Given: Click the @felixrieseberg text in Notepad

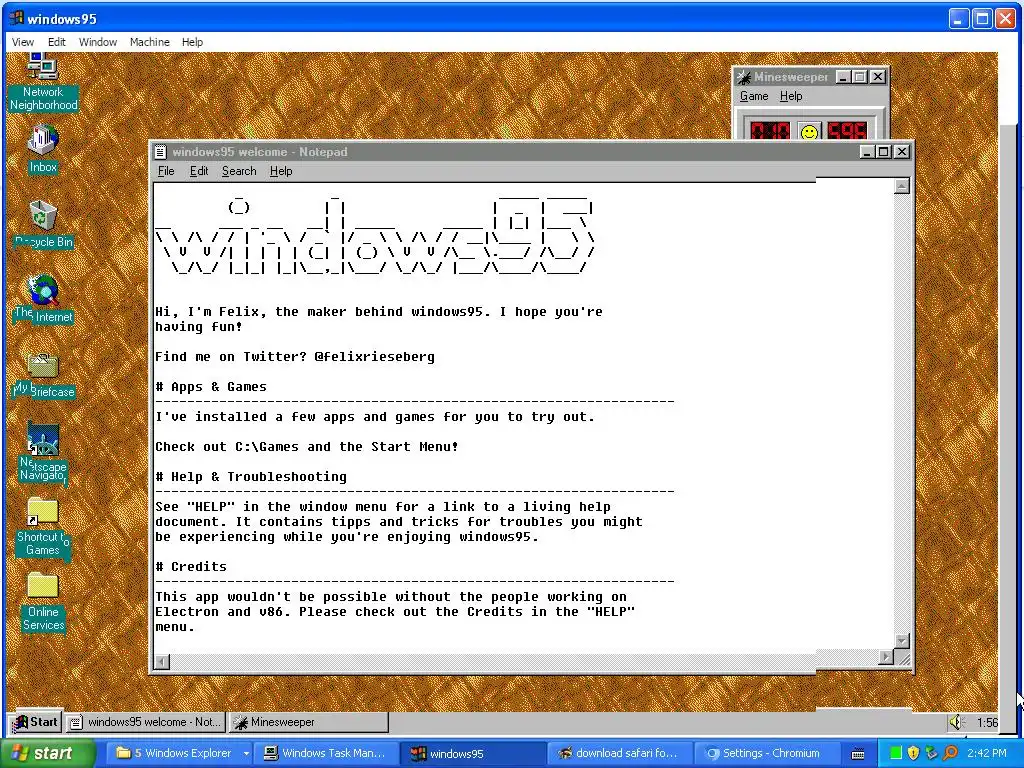Looking at the screenshot, I should (x=374, y=357).
